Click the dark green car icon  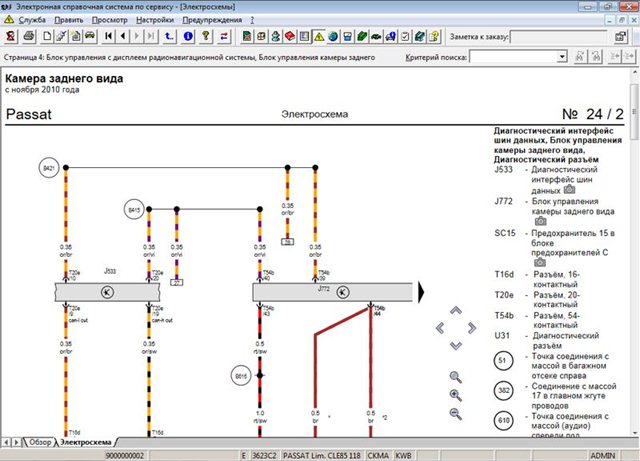click(376, 36)
